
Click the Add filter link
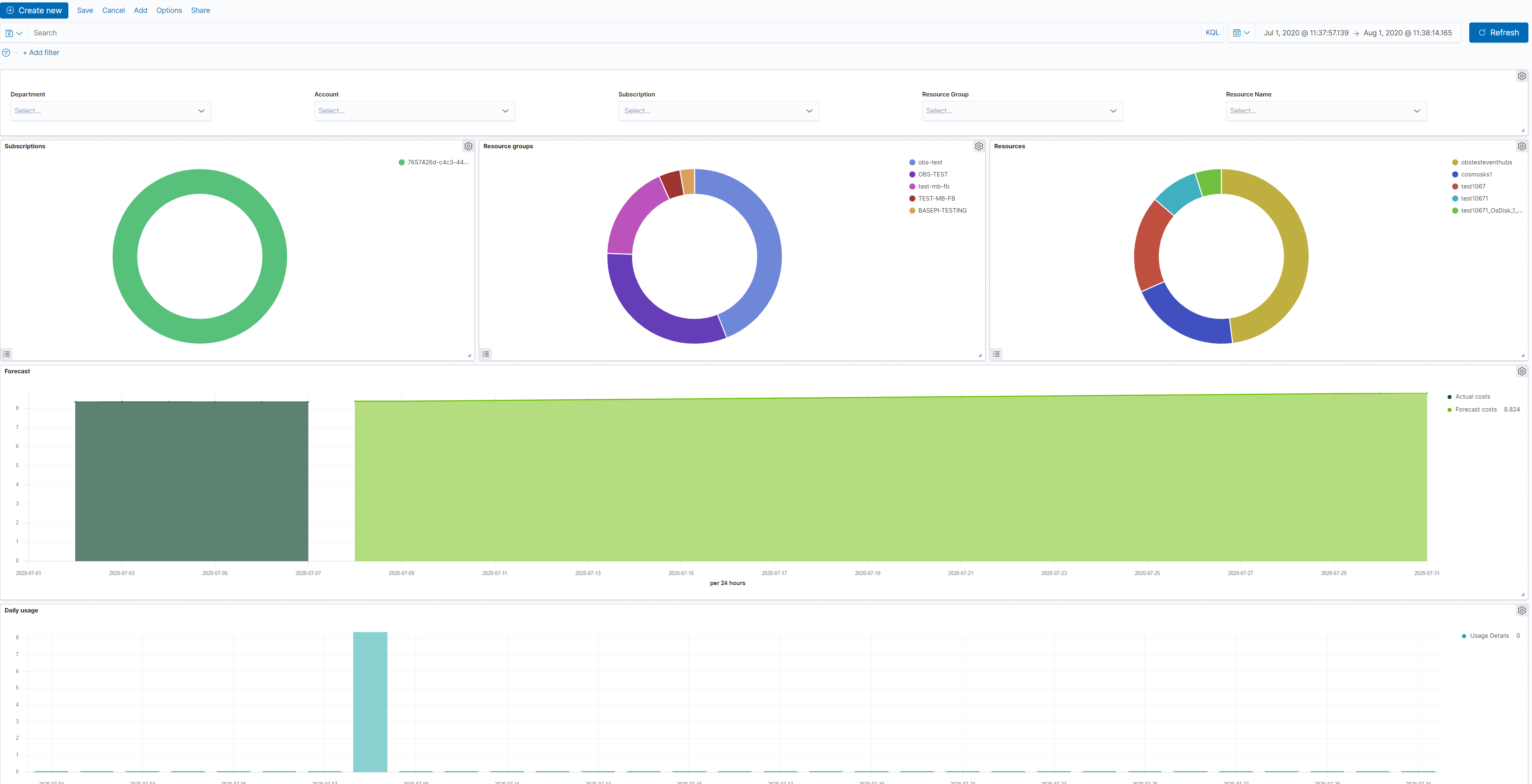[x=41, y=52]
